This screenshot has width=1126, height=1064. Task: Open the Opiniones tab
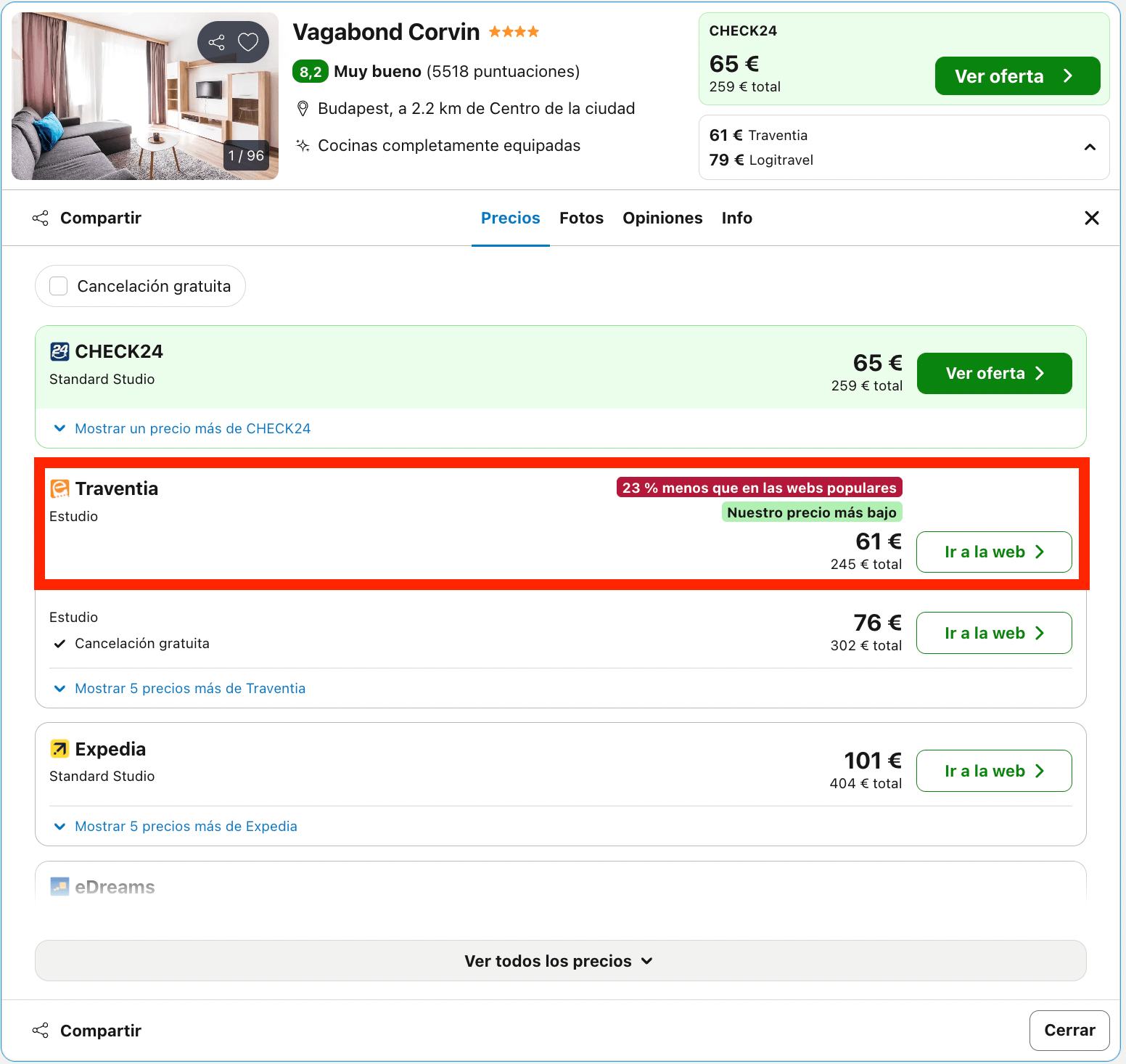pyautogui.click(x=662, y=218)
